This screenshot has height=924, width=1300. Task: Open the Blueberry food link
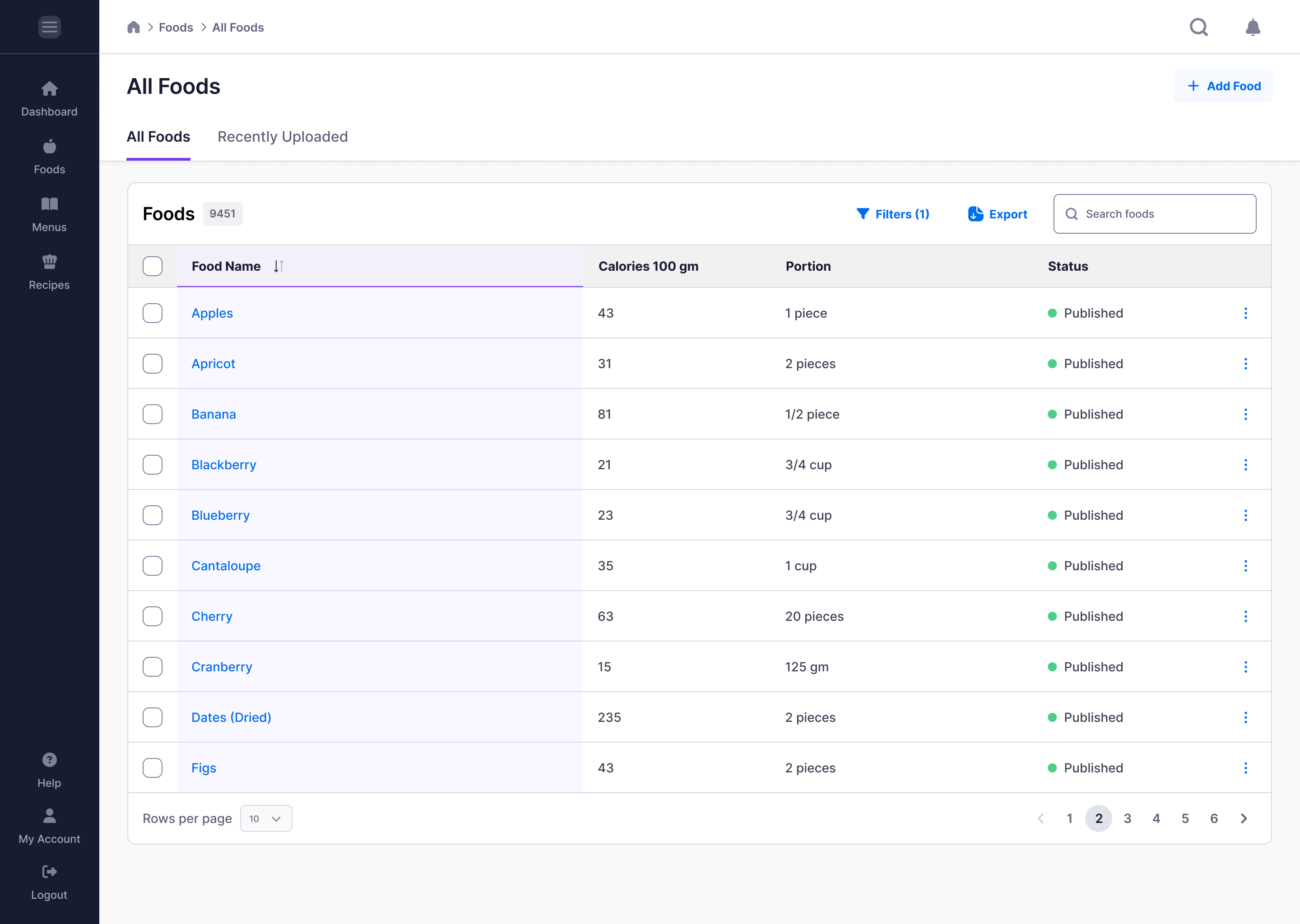coord(220,516)
